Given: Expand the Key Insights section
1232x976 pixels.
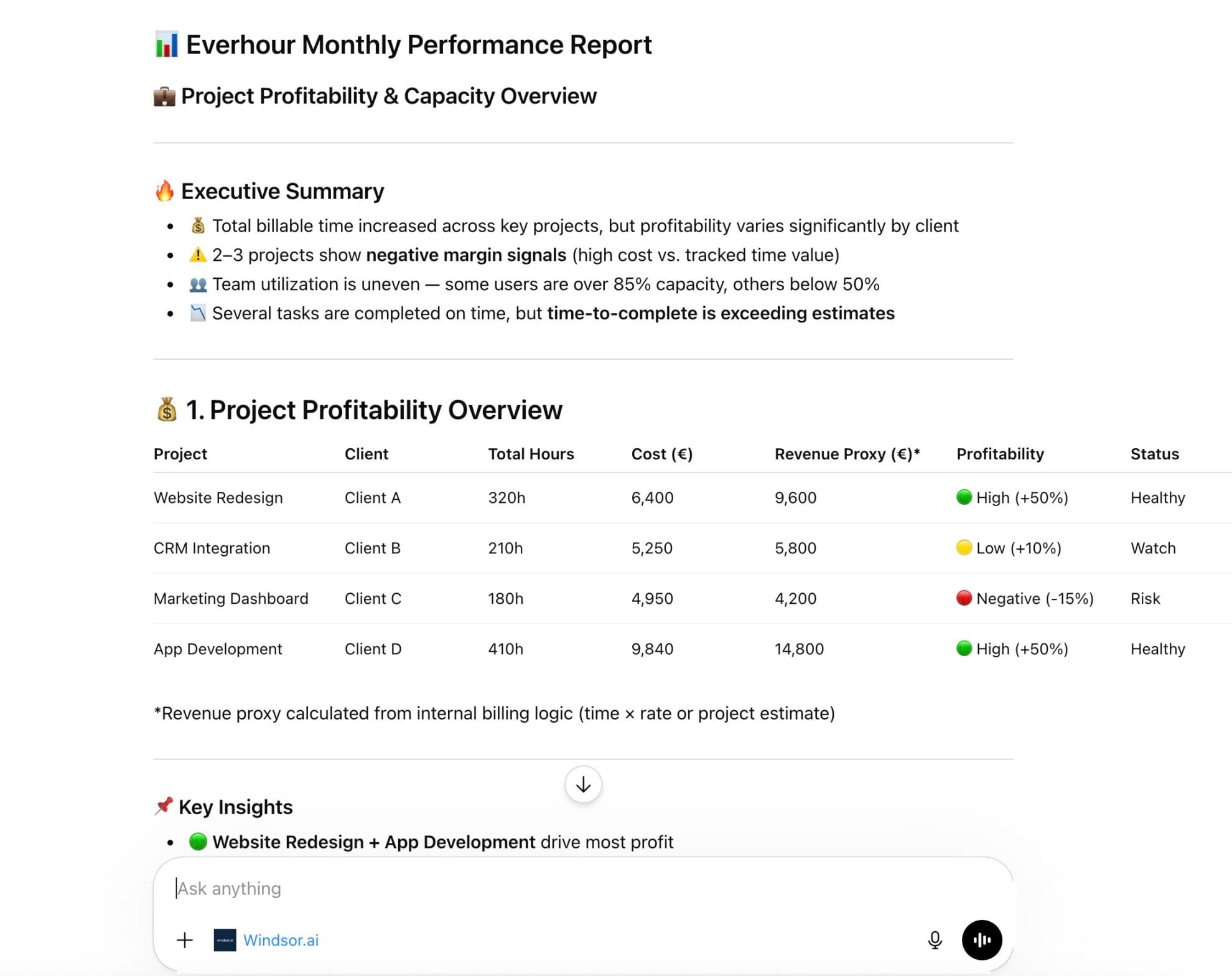Looking at the screenshot, I should coord(235,805).
